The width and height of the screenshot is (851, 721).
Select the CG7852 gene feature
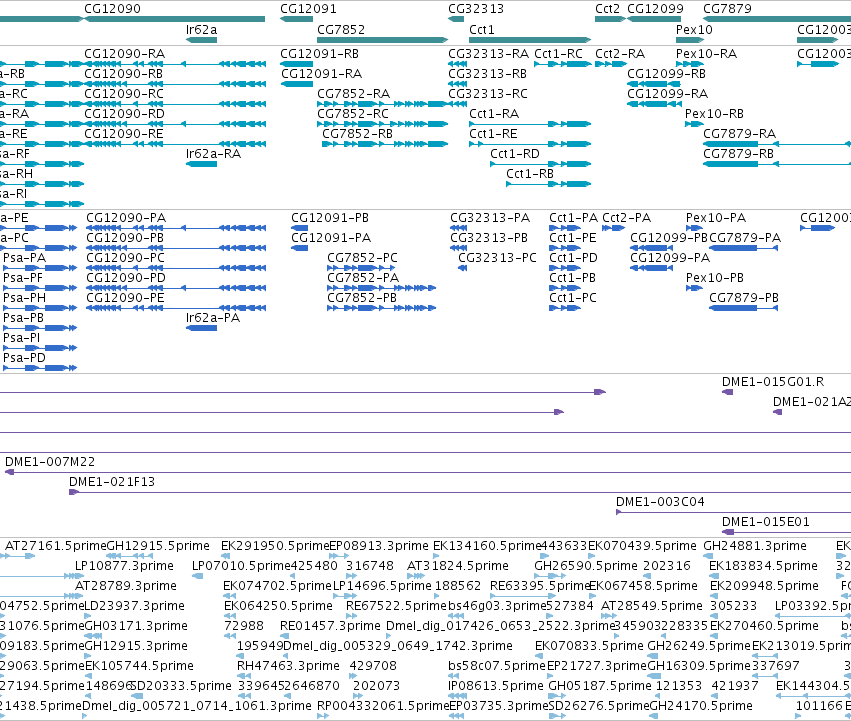pyautogui.click(x=383, y=40)
